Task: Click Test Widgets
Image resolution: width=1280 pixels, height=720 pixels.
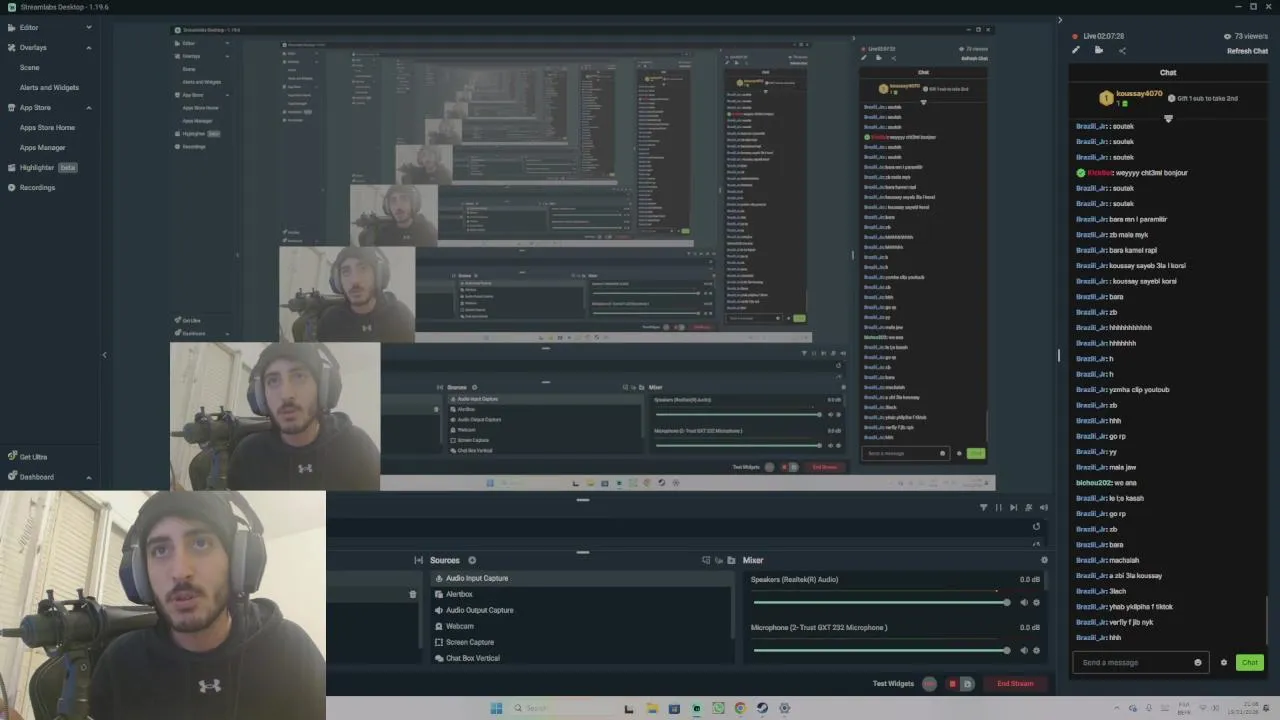Action: pyautogui.click(x=893, y=684)
